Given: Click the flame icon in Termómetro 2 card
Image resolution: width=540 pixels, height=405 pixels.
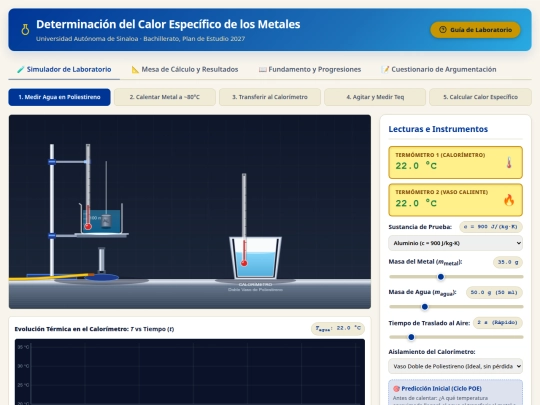Looking at the screenshot, I should tap(509, 200).
